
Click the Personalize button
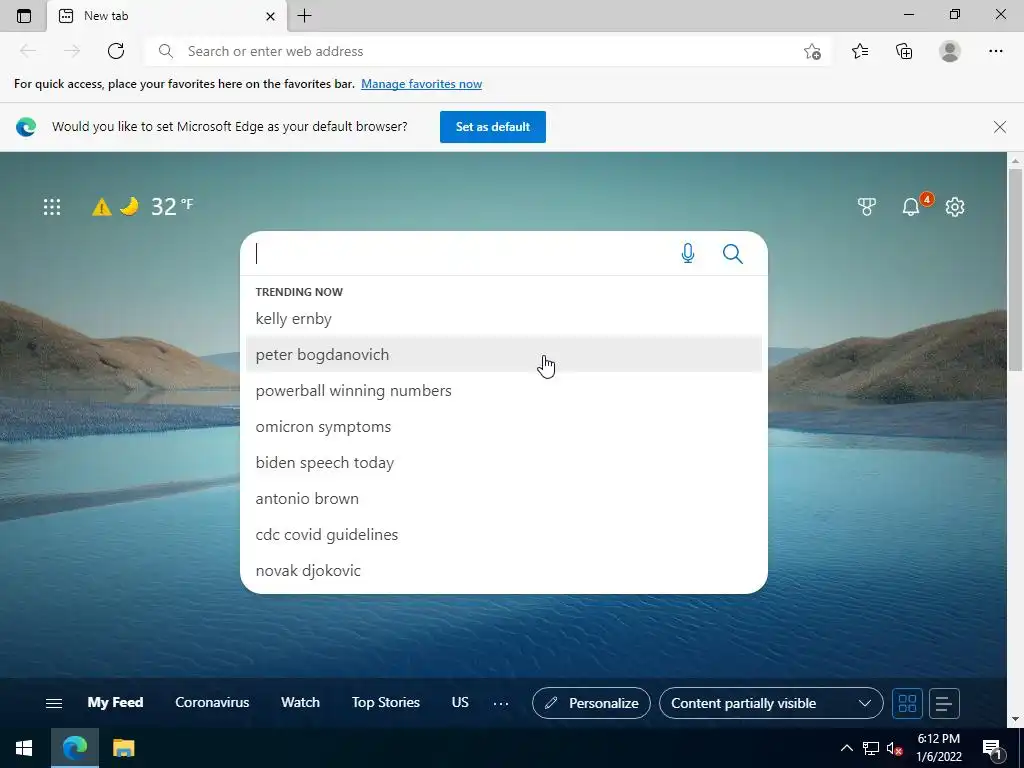click(591, 703)
